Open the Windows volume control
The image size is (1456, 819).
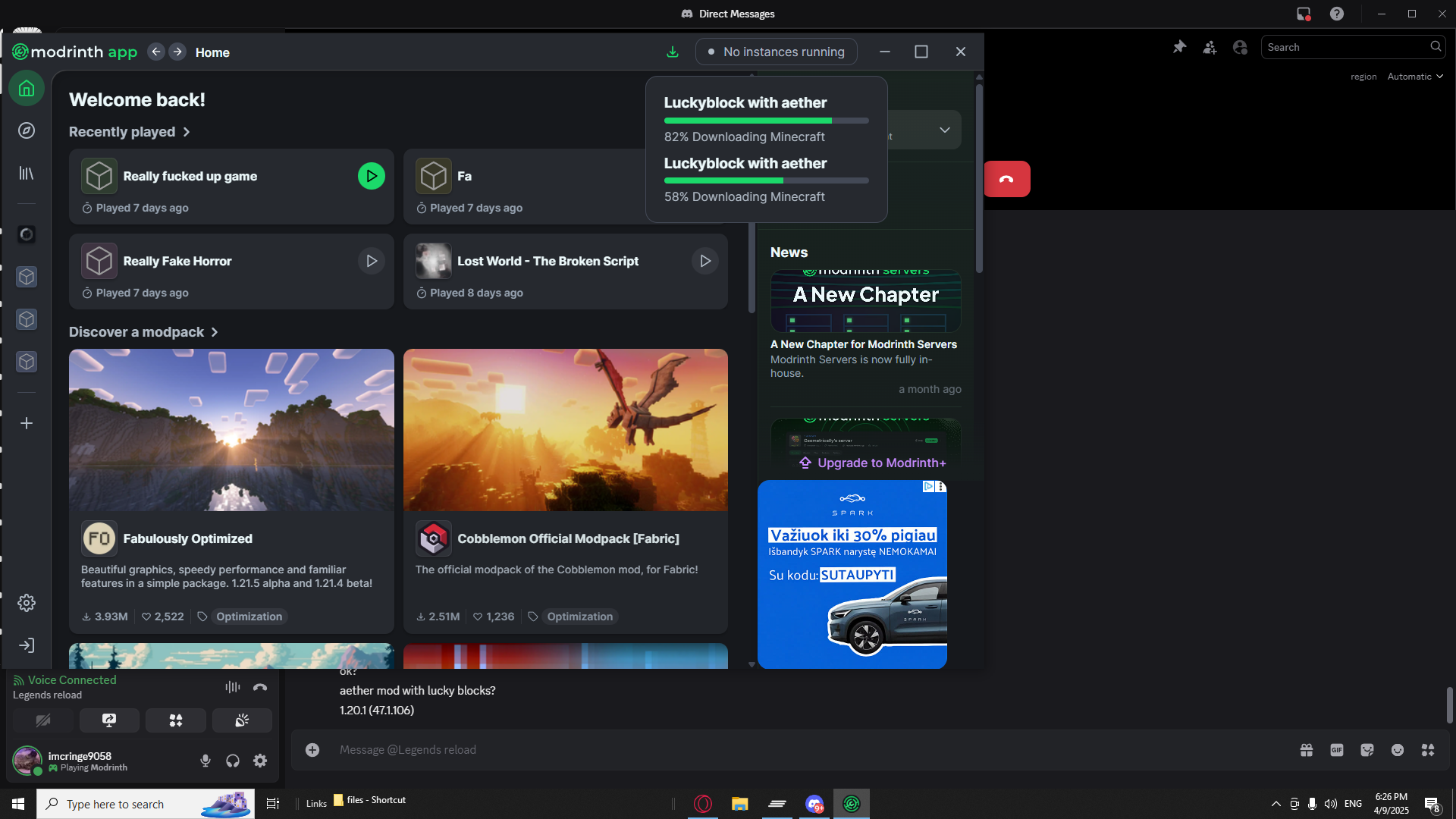[1331, 804]
